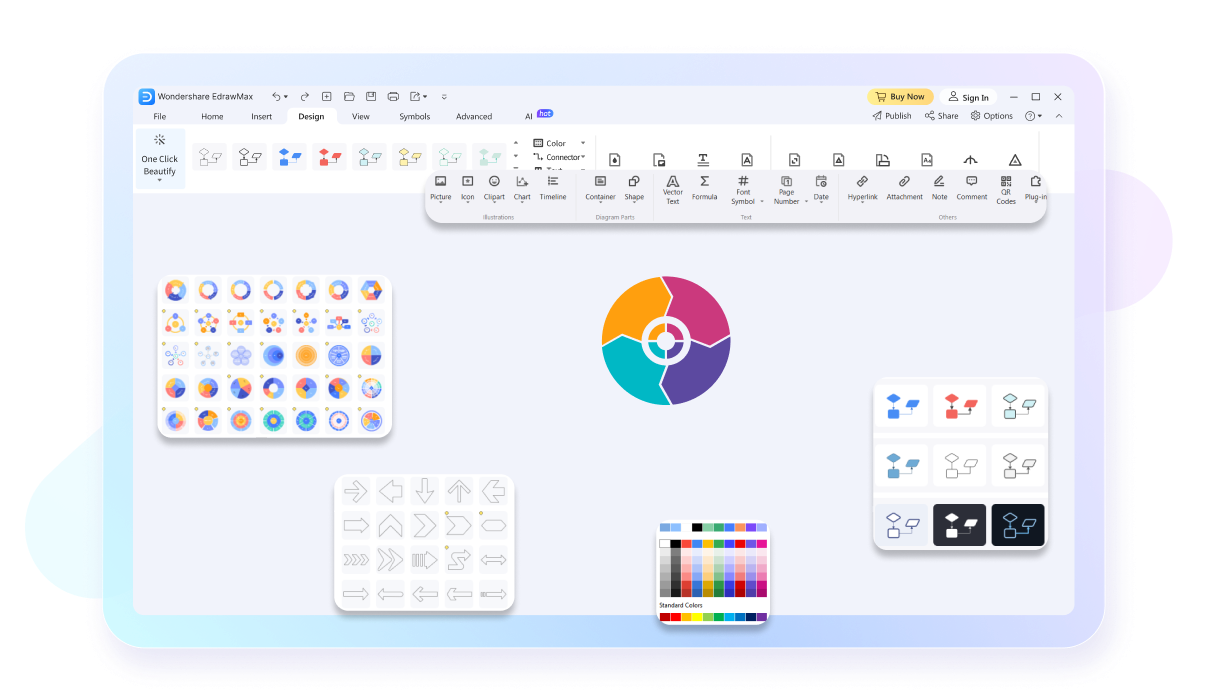
Task: Open the Plug-in option
Action: [x=1036, y=187]
